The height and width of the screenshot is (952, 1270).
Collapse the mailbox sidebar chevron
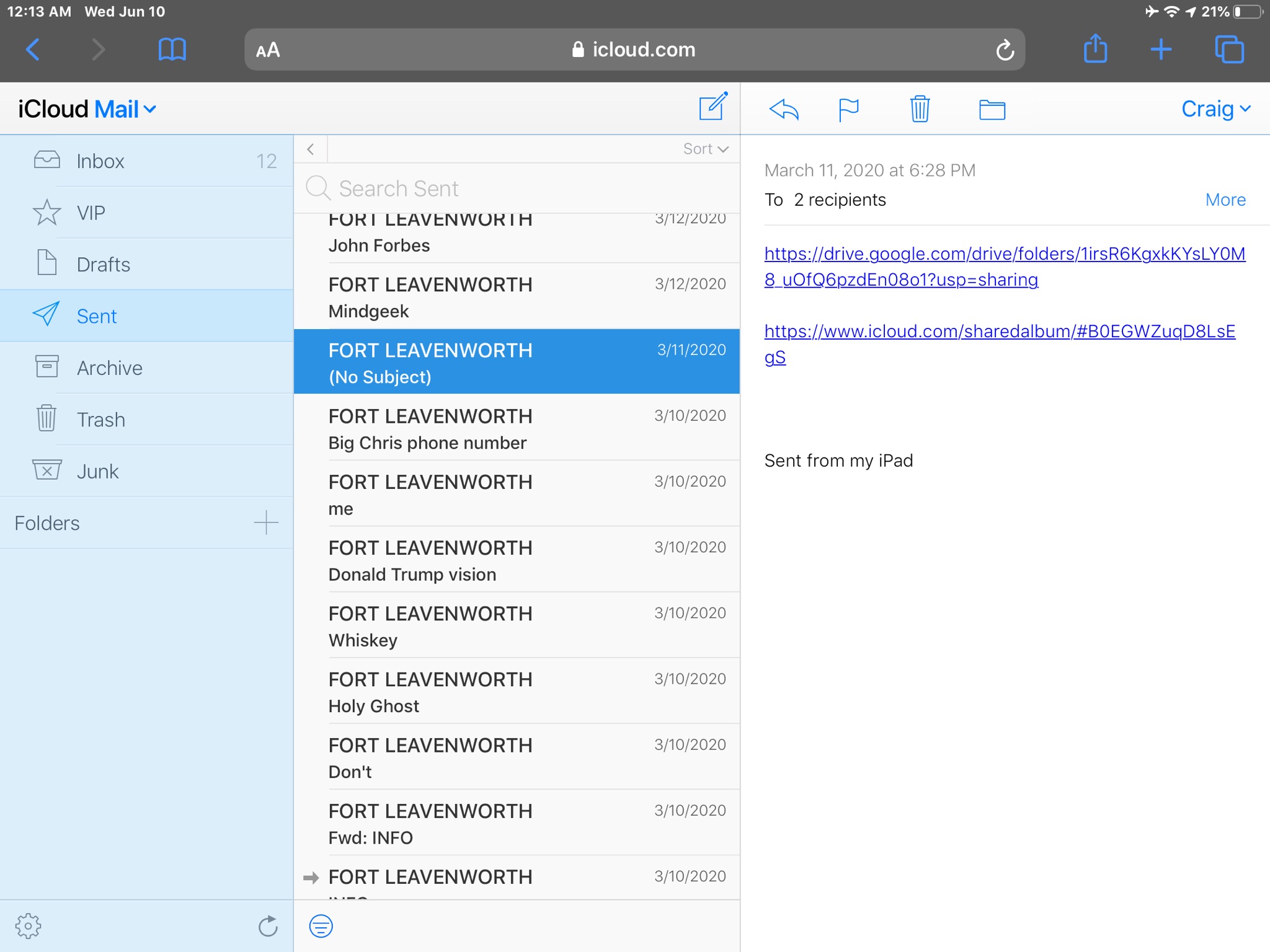click(311, 149)
